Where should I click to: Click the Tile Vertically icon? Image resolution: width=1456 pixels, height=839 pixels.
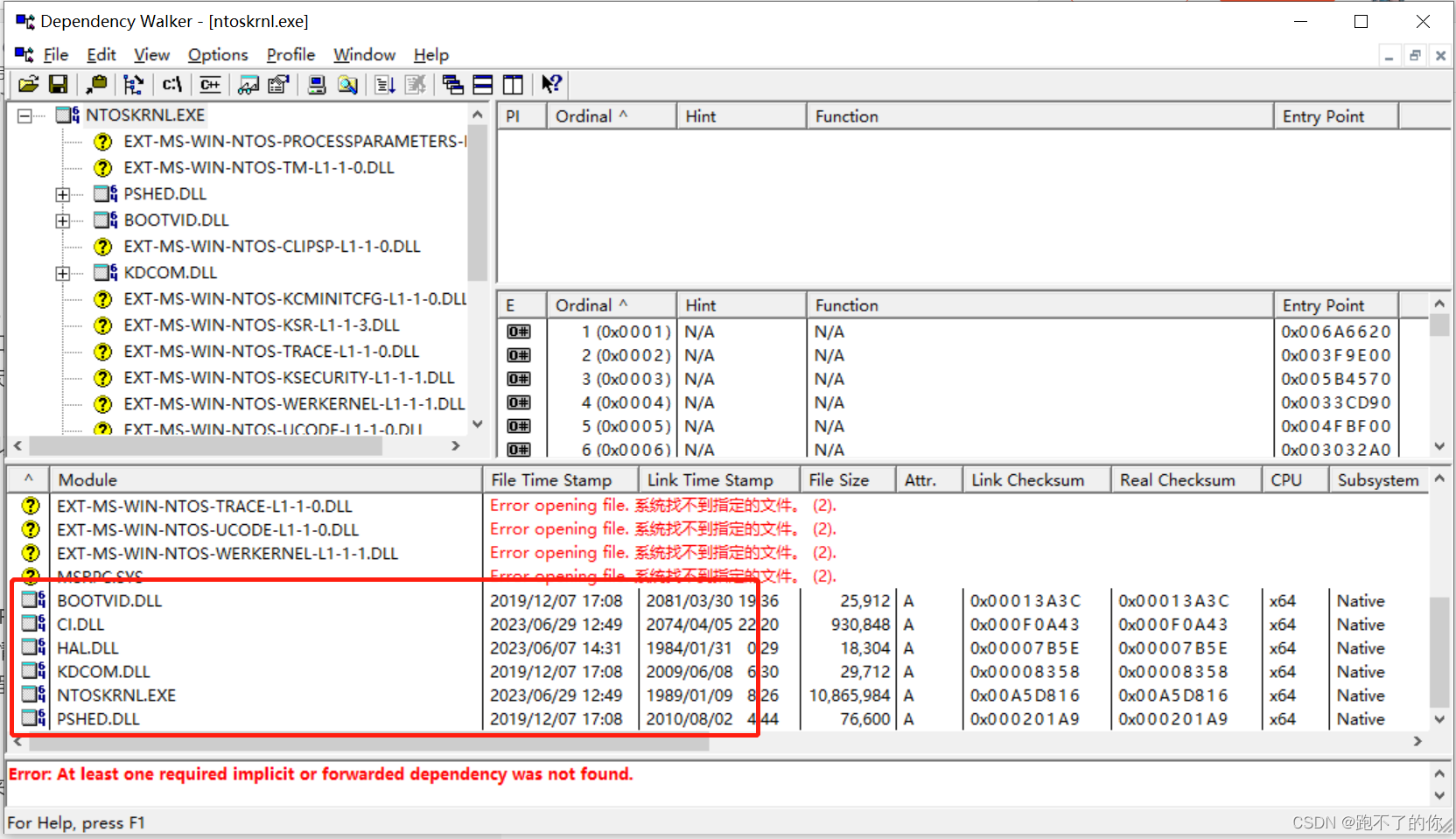(x=513, y=84)
